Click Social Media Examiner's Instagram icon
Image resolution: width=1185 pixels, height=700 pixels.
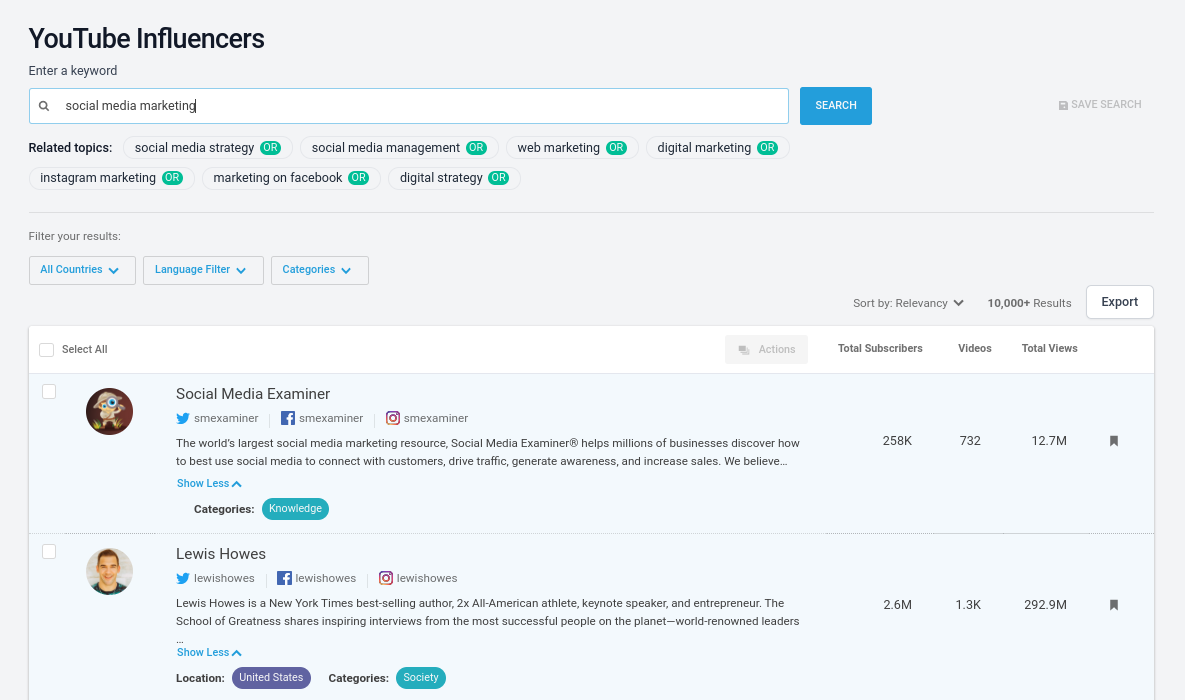[x=393, y=419]
